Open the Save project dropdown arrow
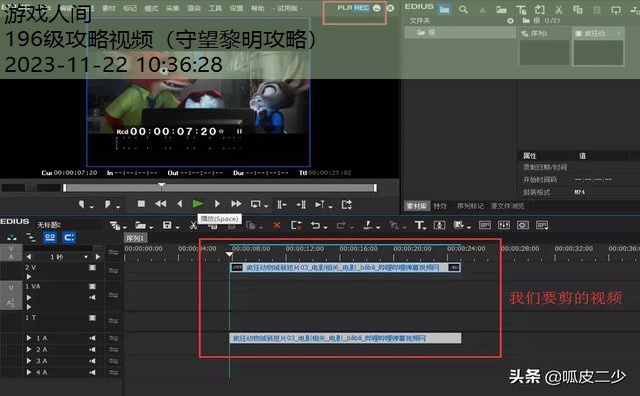This screenshot has width=640, height=396. pos(178,227)
